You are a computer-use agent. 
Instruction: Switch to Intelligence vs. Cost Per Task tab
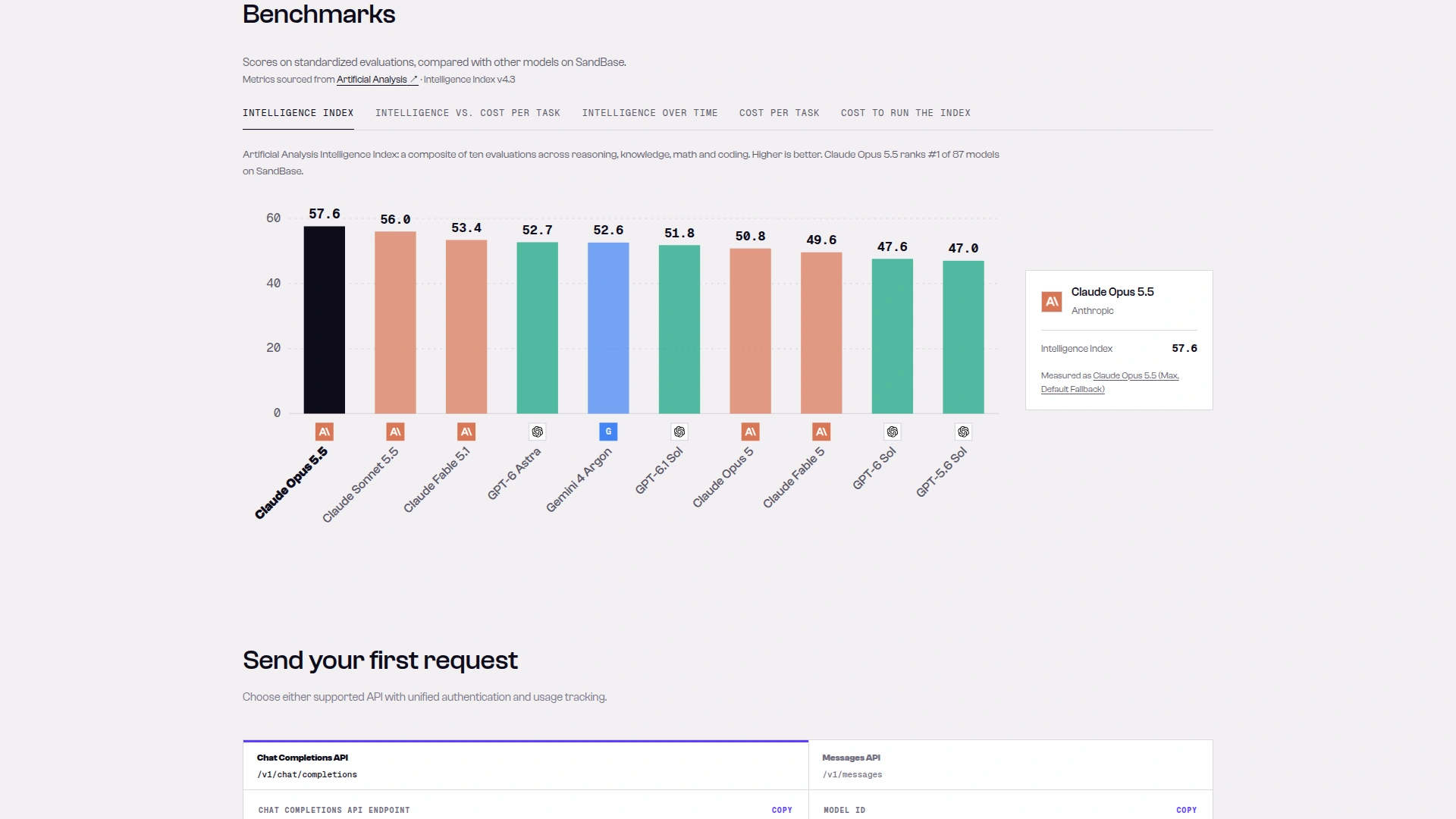468,113
